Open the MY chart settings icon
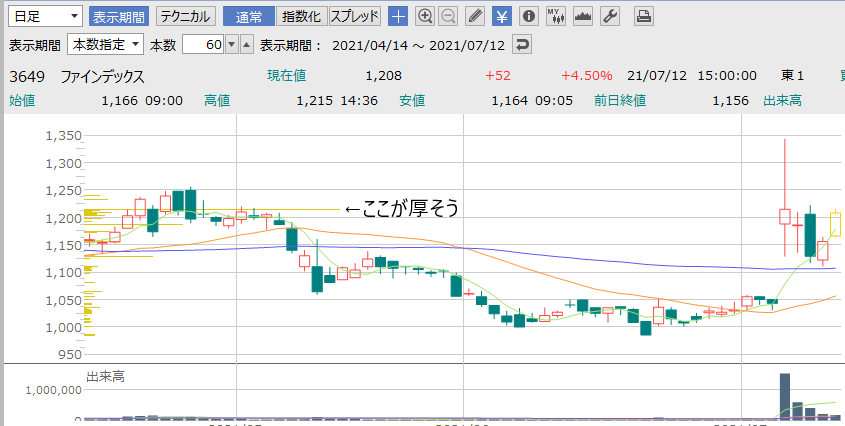Image resolution: width=845 pixels, height=426 pixels. (x=556, y=16)
